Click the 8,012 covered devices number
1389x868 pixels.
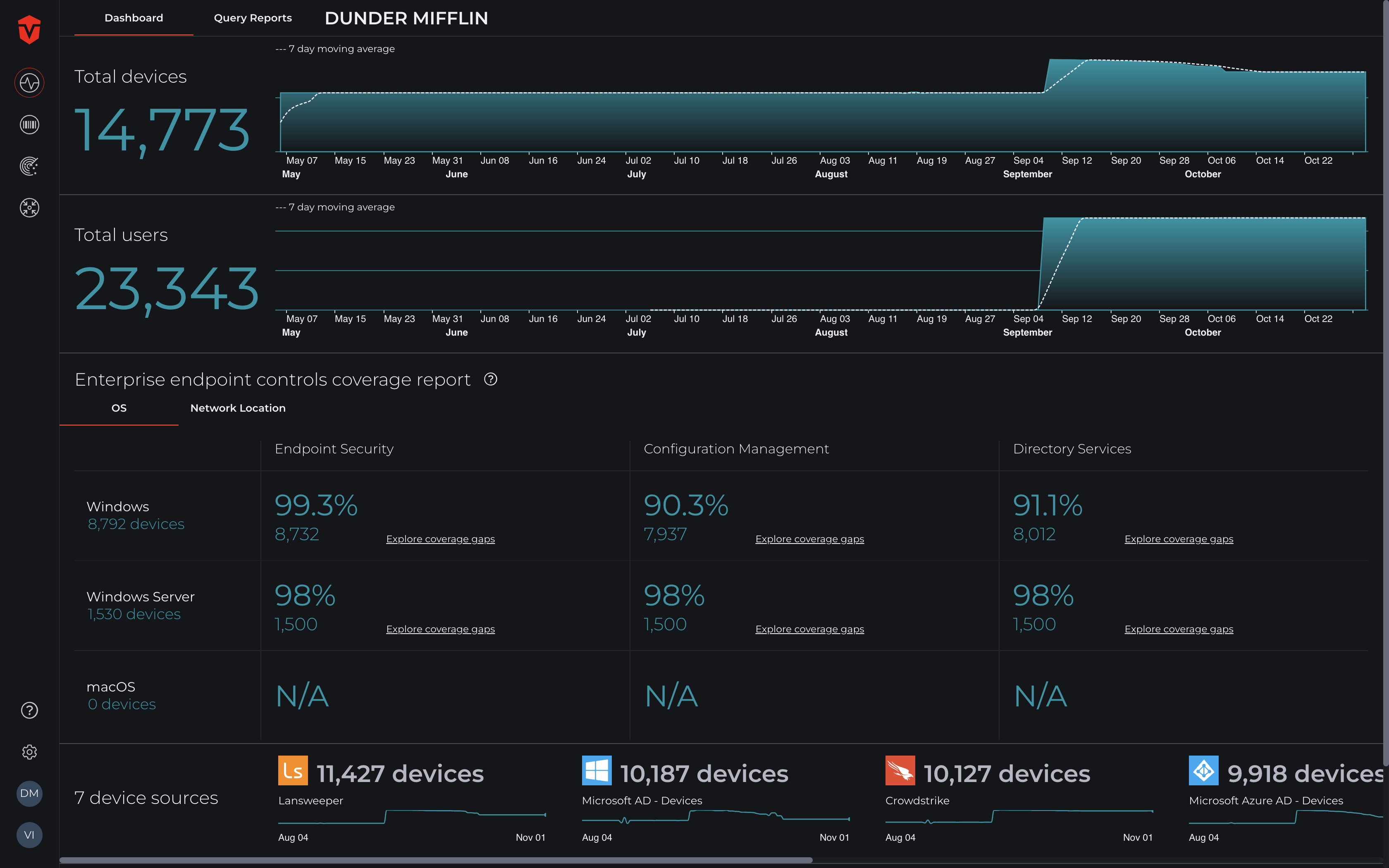click(1034, 534)
